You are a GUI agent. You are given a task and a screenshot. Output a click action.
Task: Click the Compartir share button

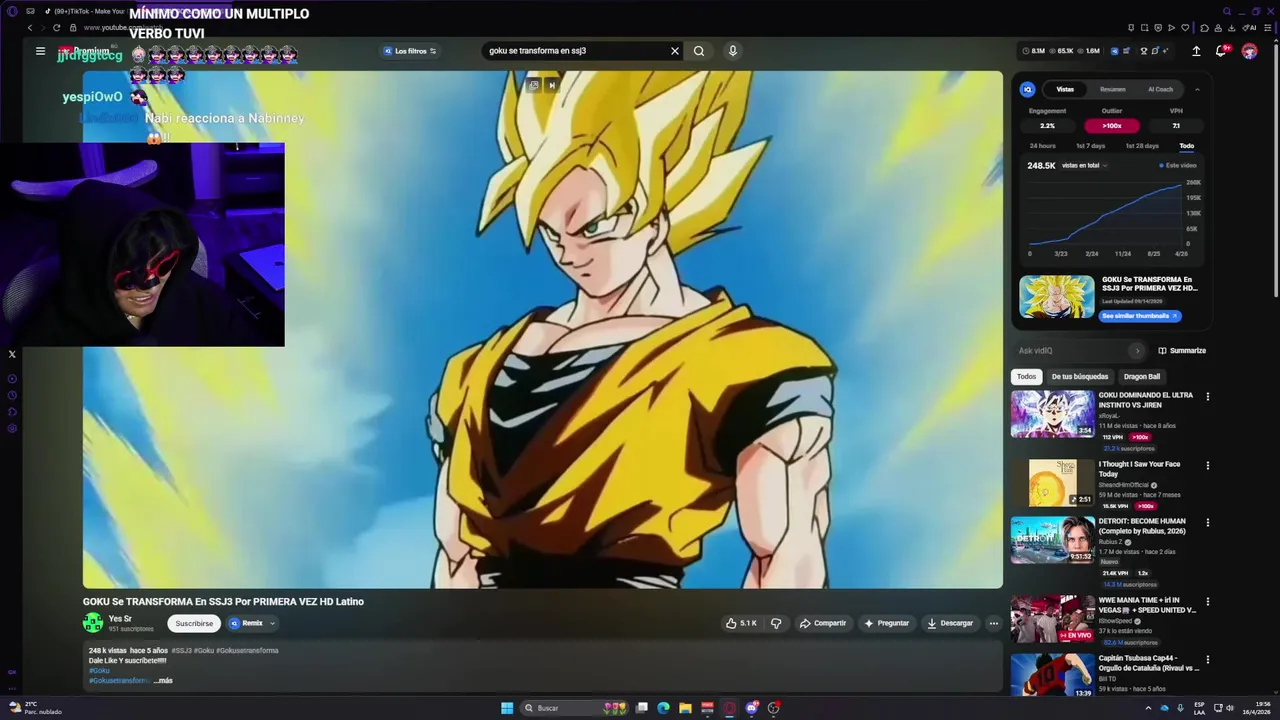click(823, 623)
